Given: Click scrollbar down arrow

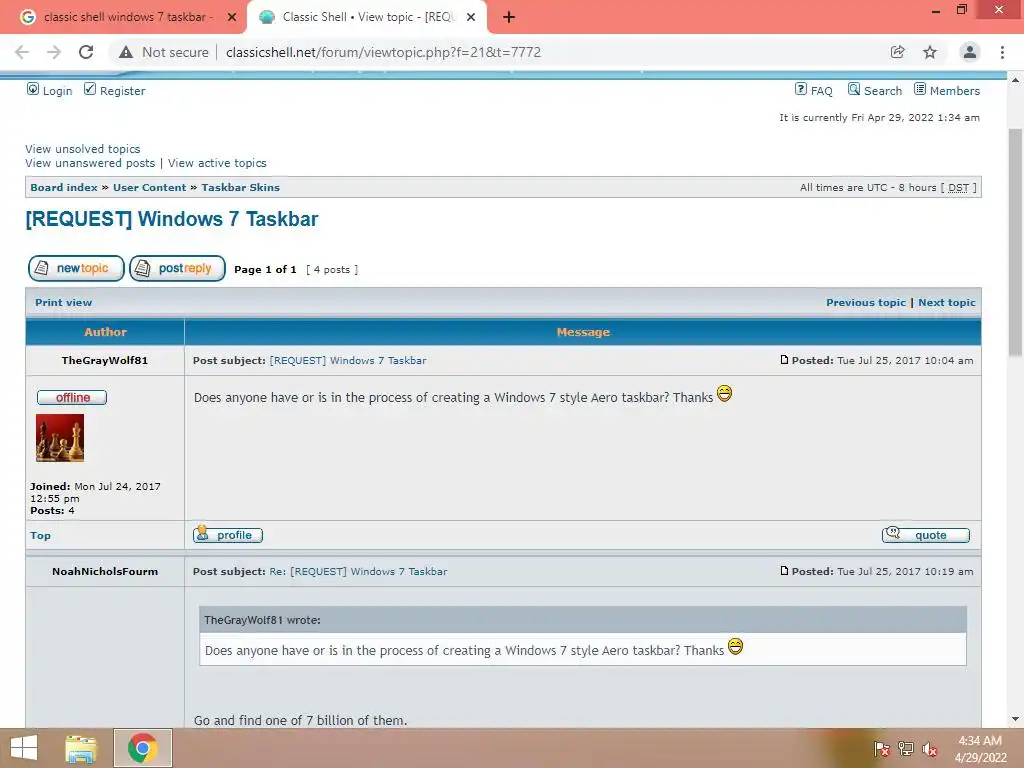Looking at the screenshot, I should pyautogui.click(x=1015, y=719).
